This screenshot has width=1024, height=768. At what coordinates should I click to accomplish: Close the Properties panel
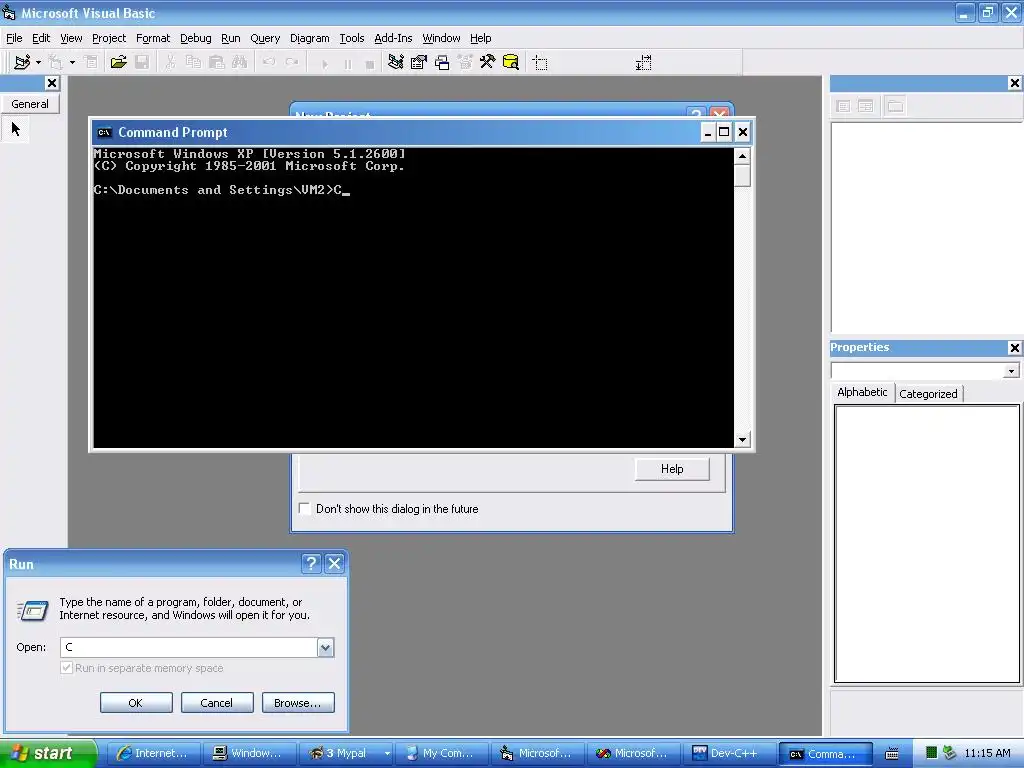(1014, 348)
